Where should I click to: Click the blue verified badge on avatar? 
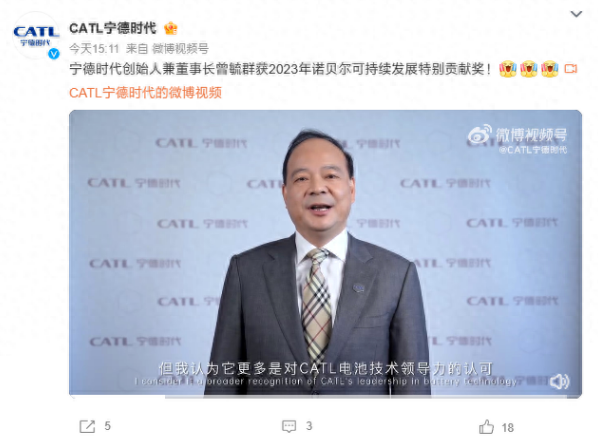tap(54, 54)
